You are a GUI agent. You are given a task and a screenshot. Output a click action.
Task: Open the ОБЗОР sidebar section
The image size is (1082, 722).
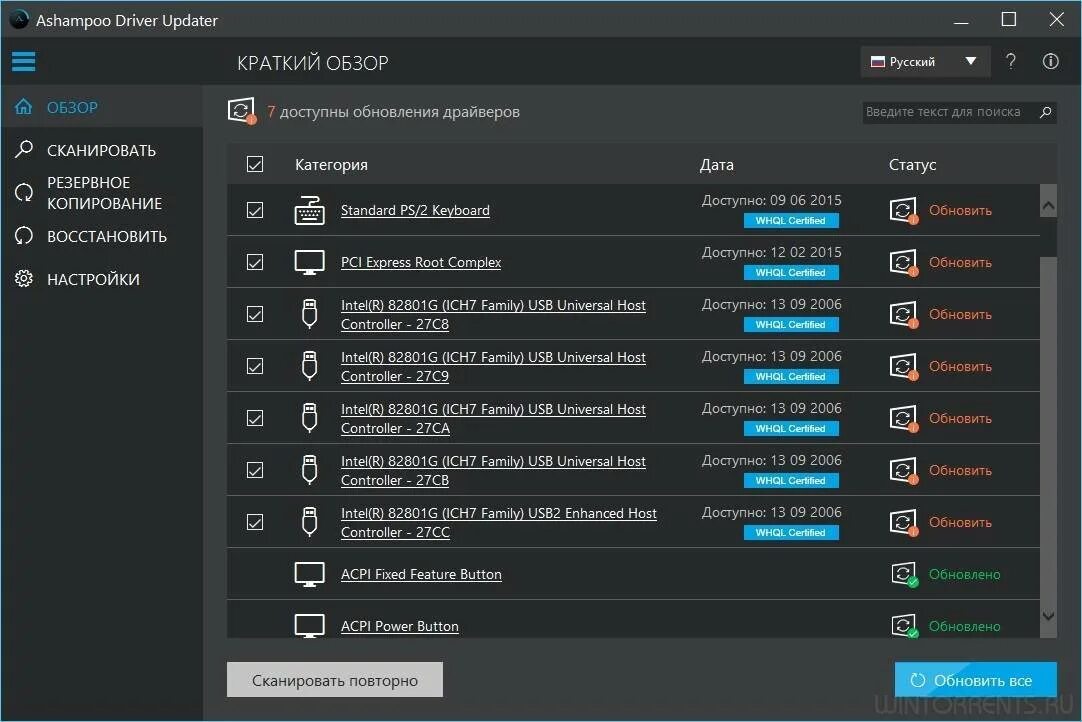click(x=102, y=107)
